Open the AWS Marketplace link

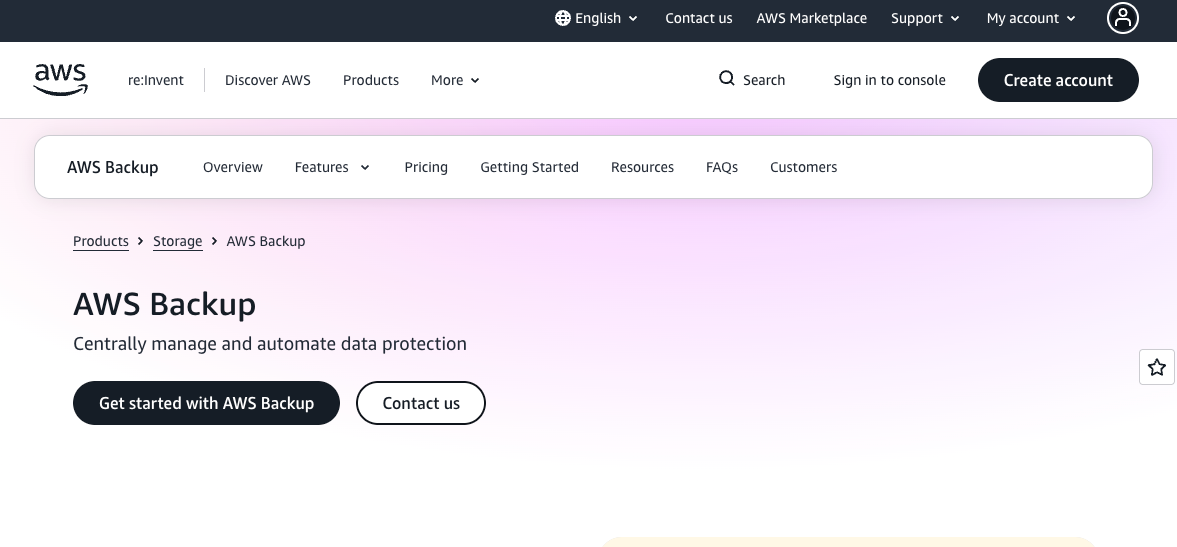pyautogui.click(x=811, y=18)
